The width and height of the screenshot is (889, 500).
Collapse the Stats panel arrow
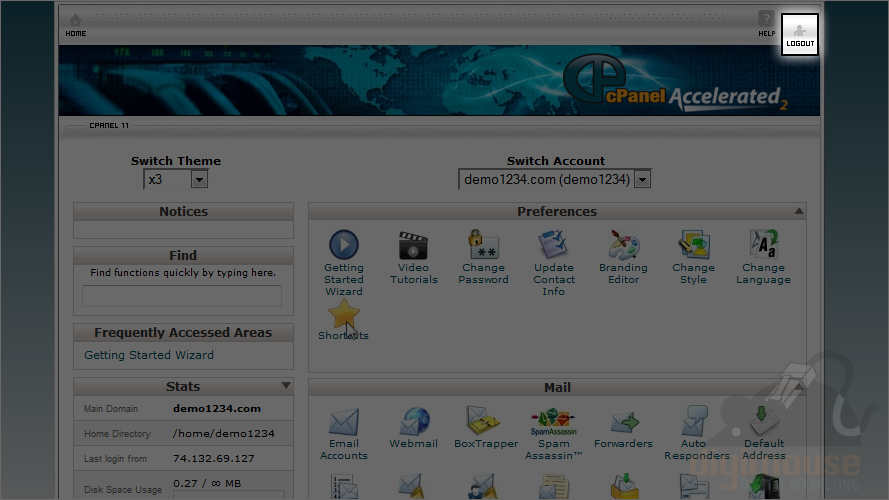[x=286, y=385]
